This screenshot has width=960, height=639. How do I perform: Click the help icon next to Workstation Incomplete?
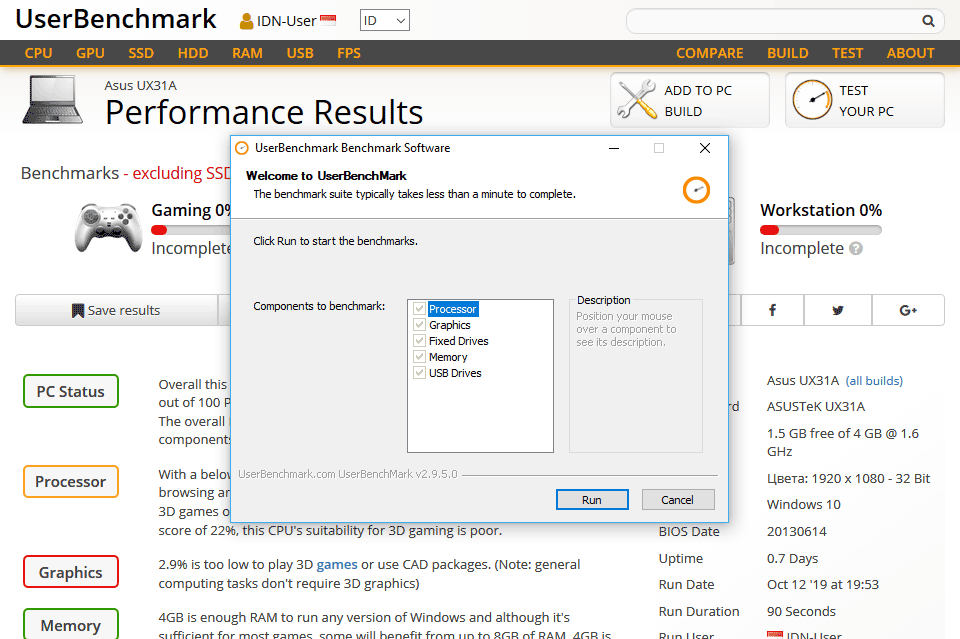coord(856,248)
